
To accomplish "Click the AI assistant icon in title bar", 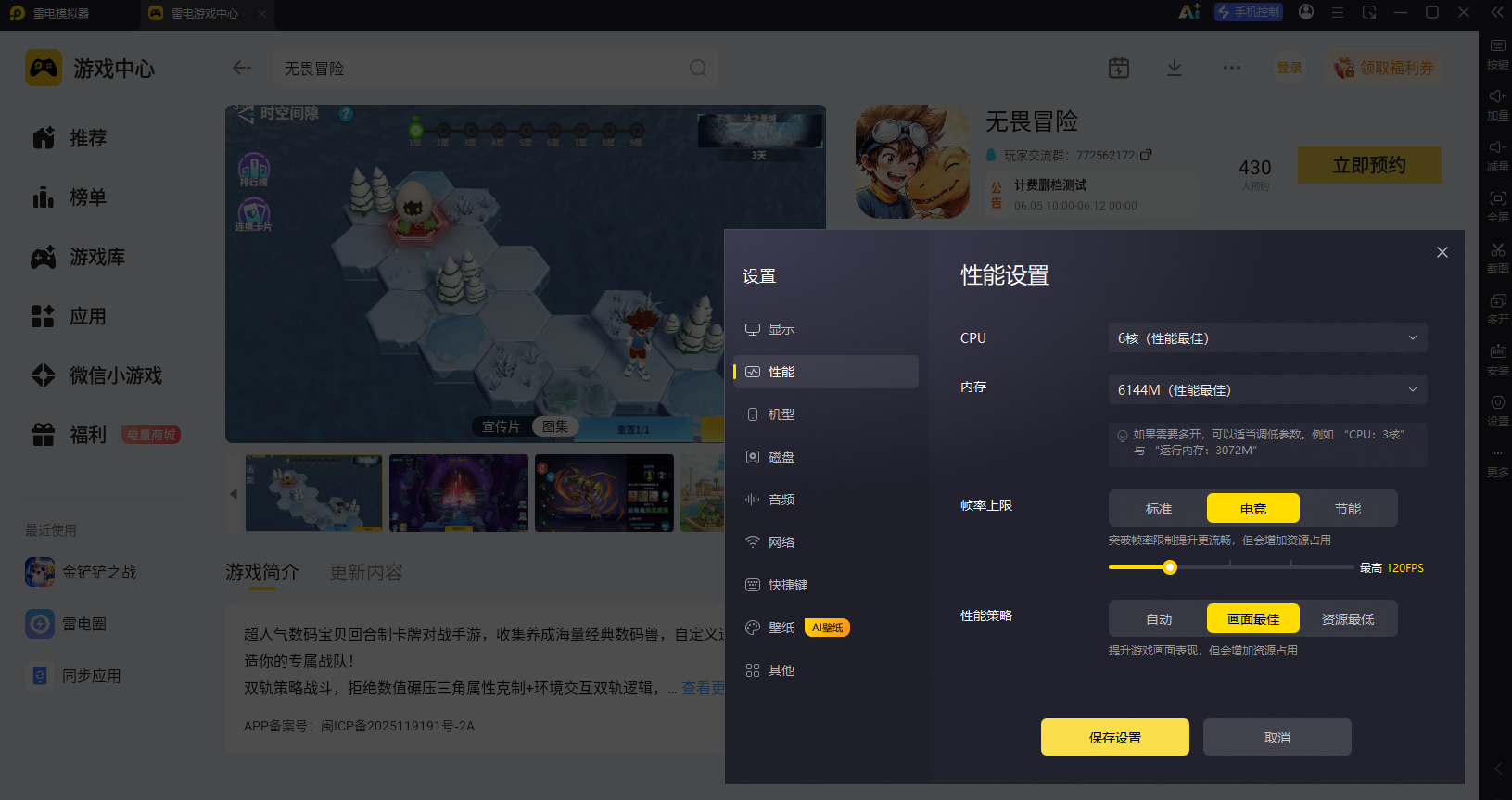I will (1189, 12).
